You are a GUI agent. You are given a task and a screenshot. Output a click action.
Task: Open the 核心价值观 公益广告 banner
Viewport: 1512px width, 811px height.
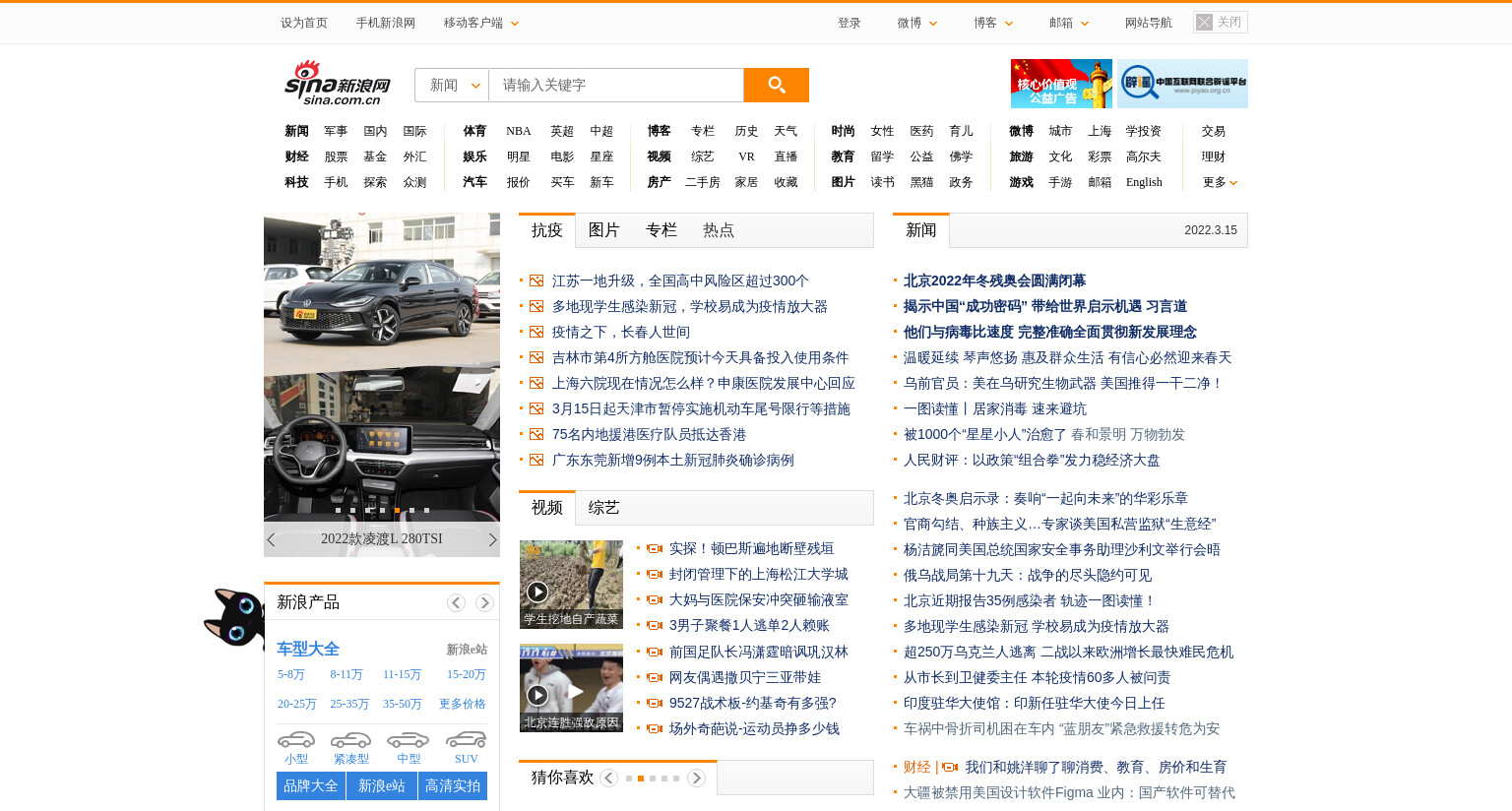coord(1061,84)
